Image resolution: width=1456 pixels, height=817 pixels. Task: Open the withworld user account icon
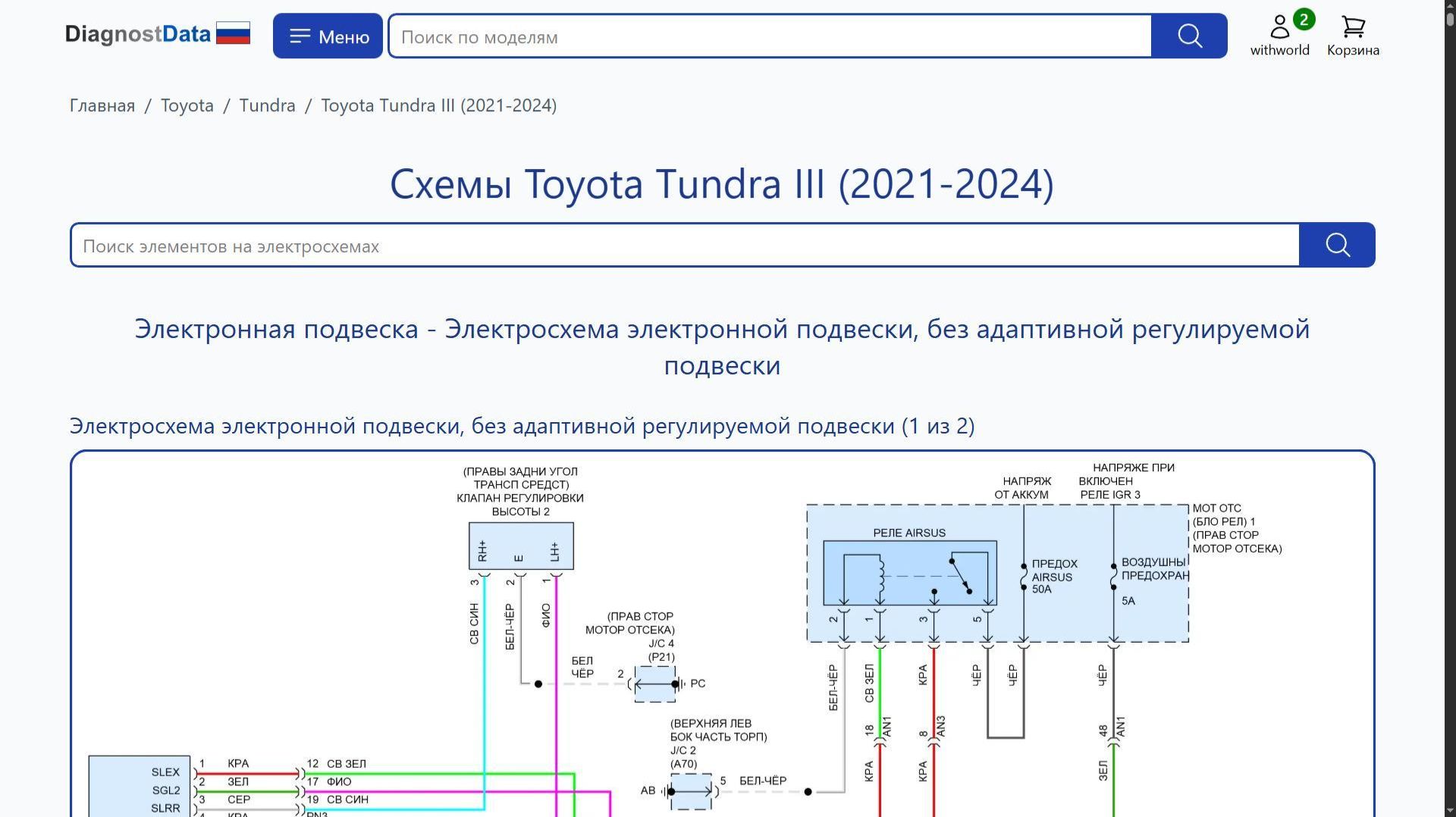(x=1279, y=27)
